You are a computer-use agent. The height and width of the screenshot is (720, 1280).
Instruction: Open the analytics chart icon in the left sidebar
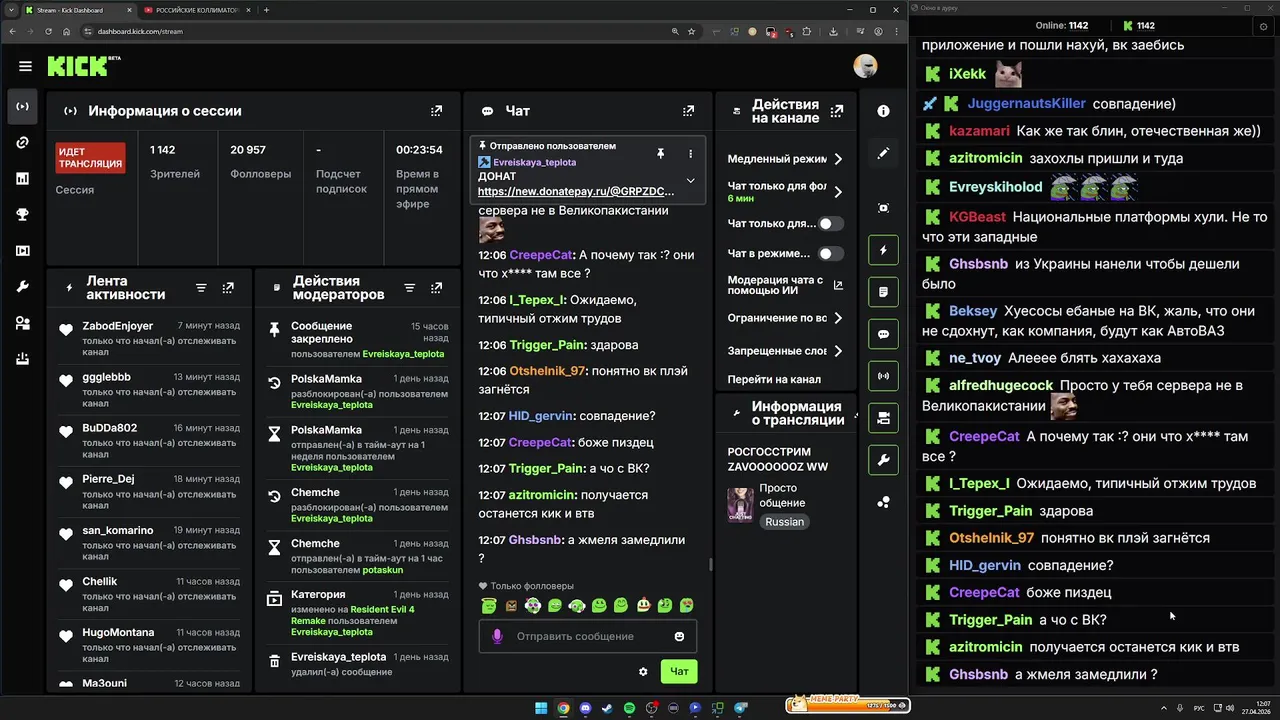[22, 178]
